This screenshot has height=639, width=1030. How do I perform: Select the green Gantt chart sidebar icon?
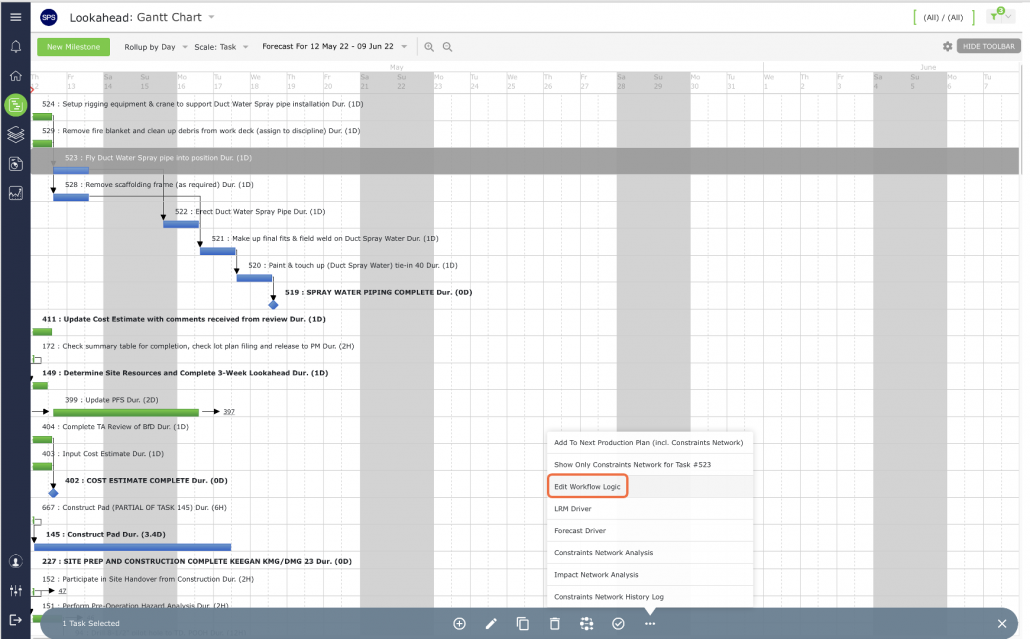(x=16, y=105)
